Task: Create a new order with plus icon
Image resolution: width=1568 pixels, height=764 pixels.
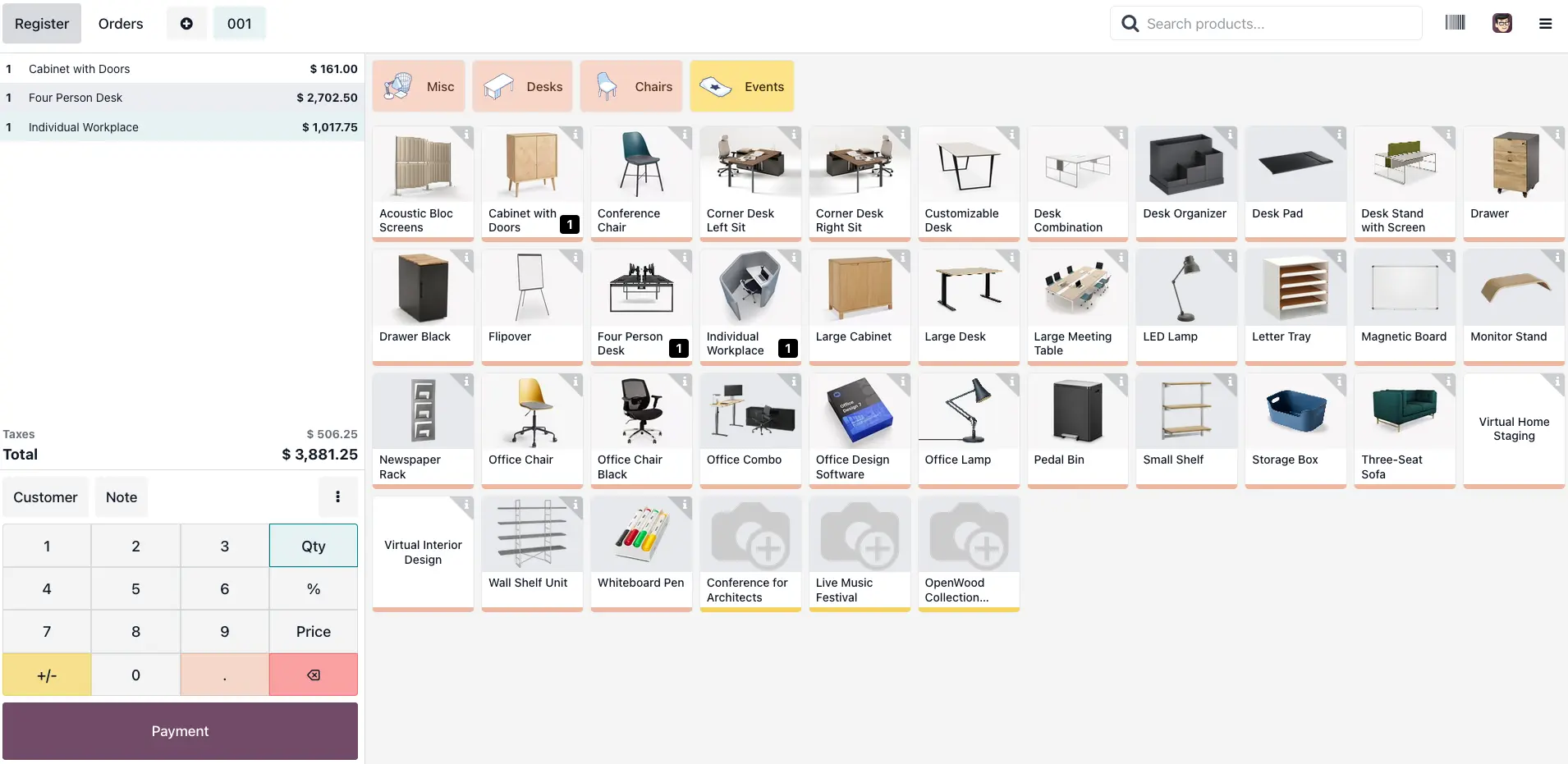Action: (x=186, y=24)
